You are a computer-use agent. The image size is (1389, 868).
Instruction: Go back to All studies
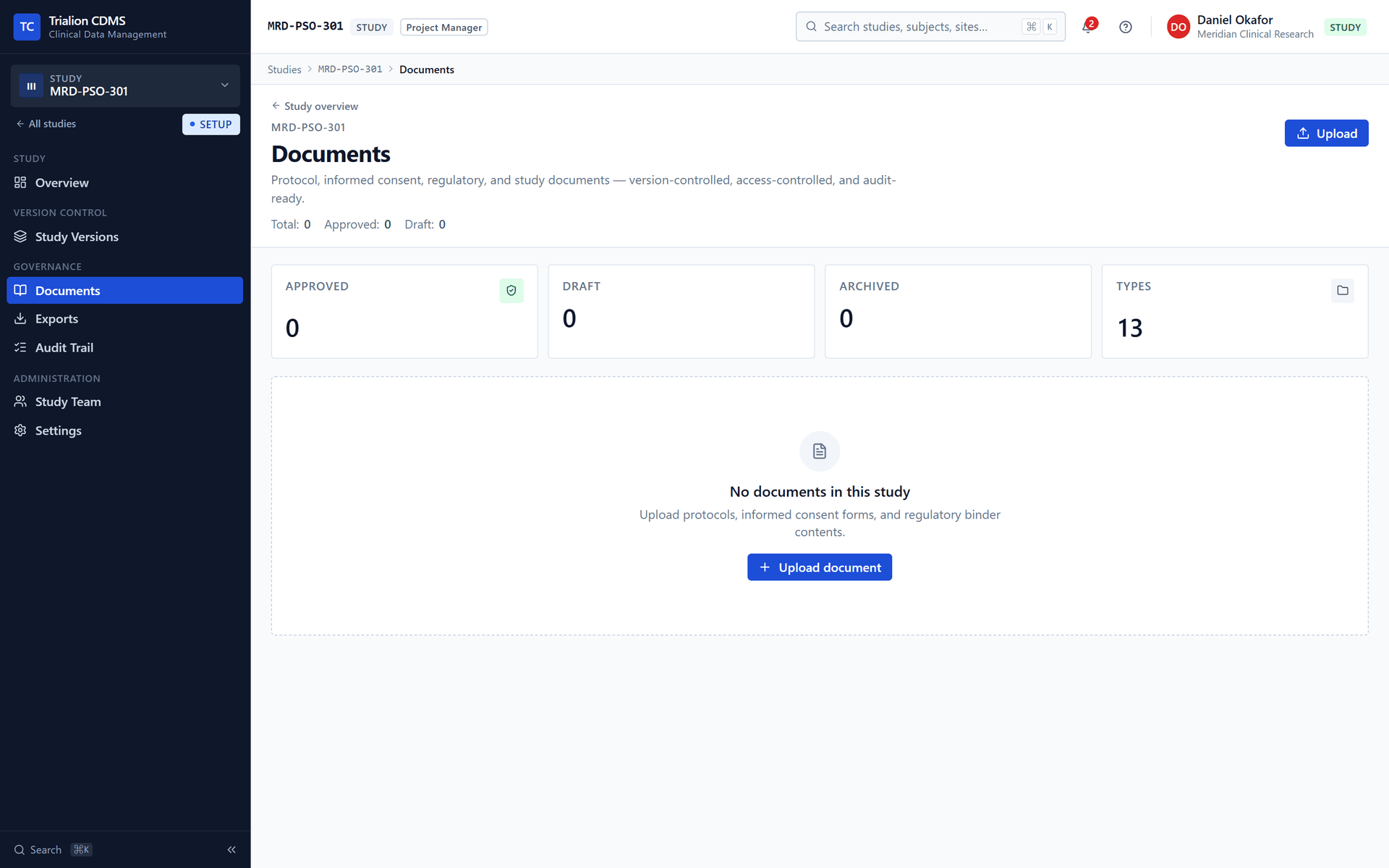coord(46,124)
